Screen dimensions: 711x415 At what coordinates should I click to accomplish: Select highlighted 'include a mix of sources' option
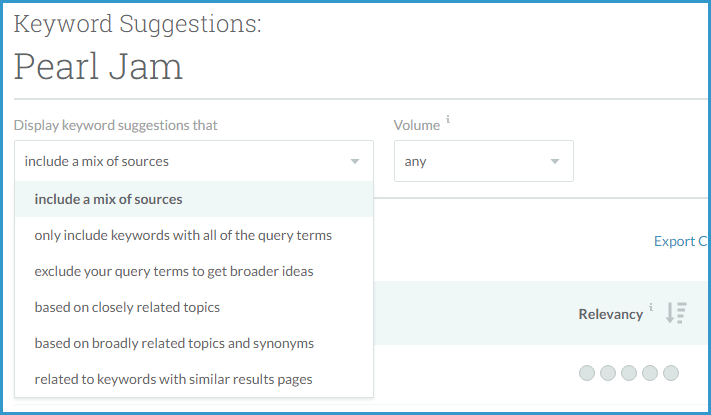(x=108, y=199)
